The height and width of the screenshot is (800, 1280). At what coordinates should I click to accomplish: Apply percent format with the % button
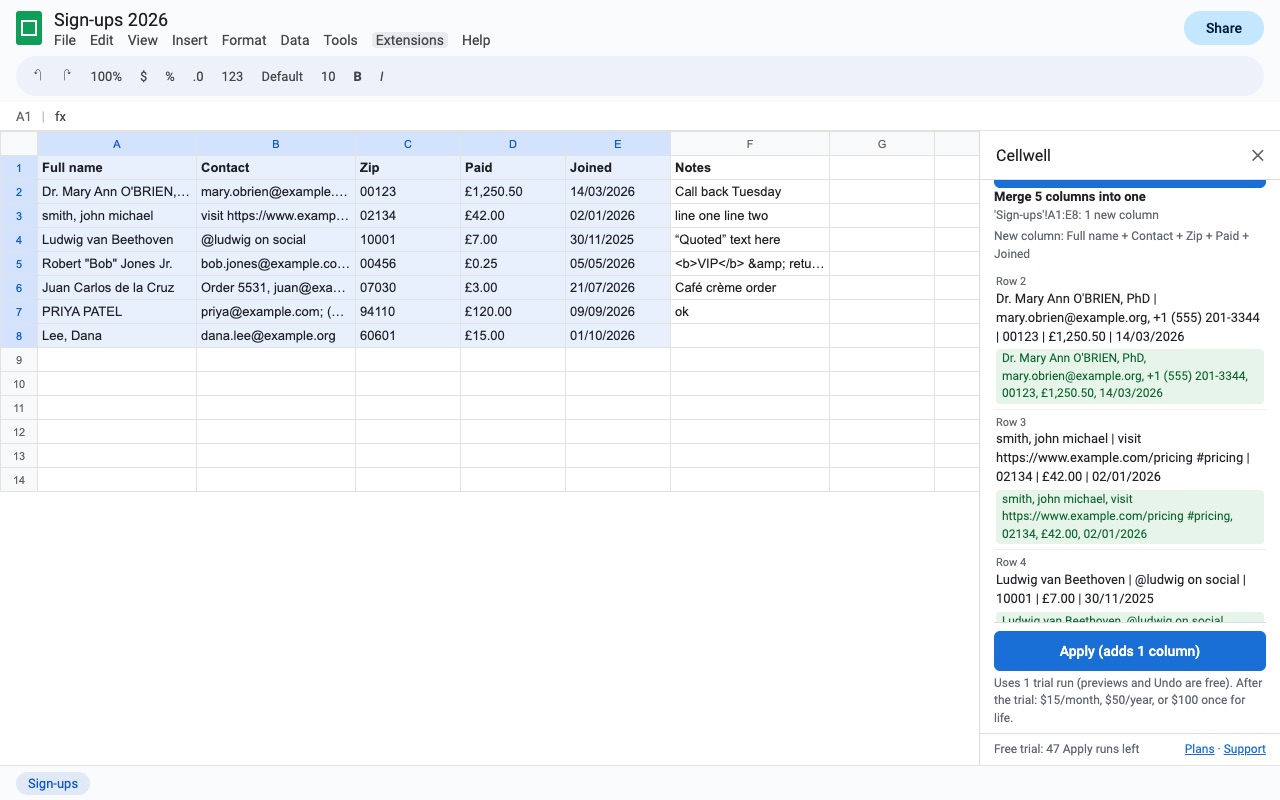170,76
